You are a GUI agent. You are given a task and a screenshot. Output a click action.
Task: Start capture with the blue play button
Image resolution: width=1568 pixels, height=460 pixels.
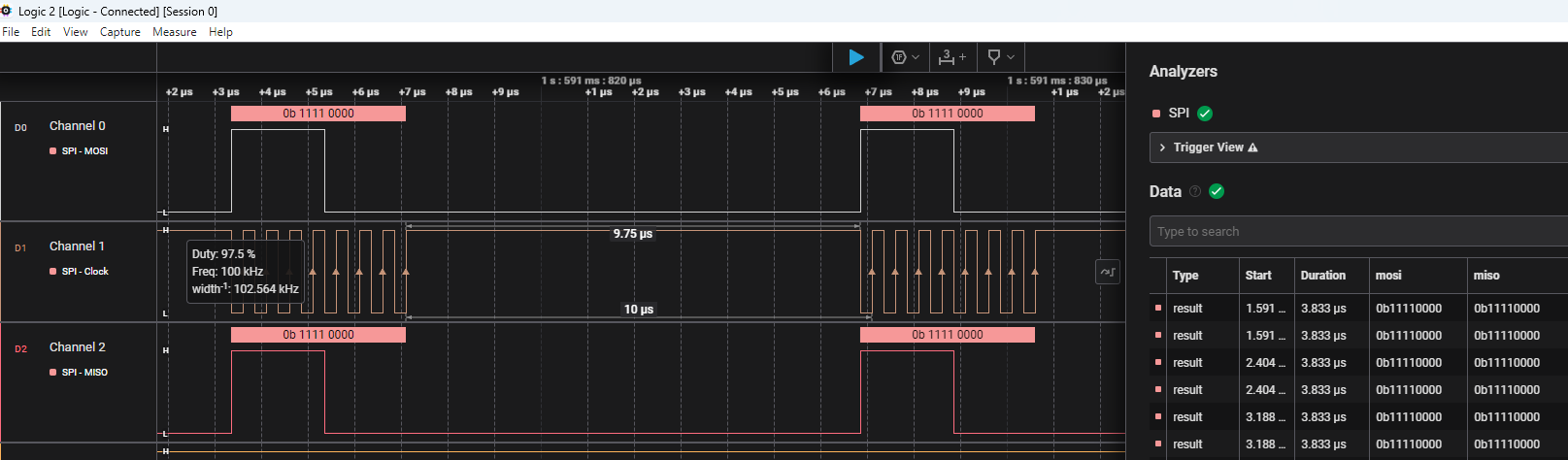click(x=856, y=57)
